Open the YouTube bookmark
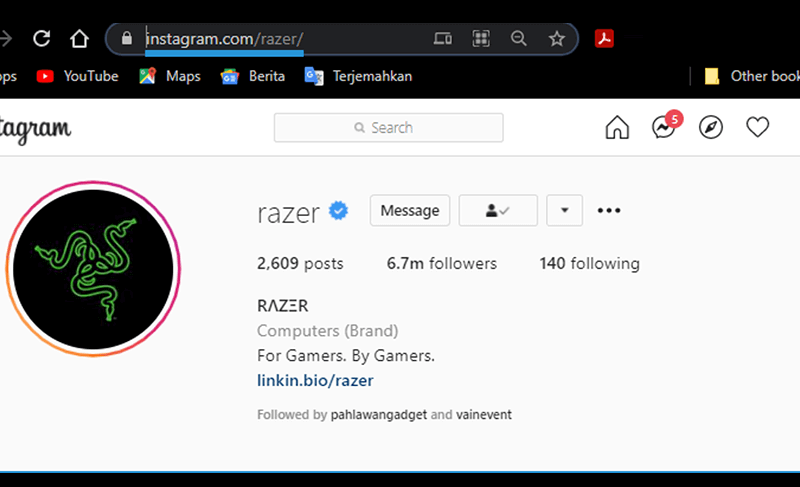800x487 pixels. pos(78,76)
